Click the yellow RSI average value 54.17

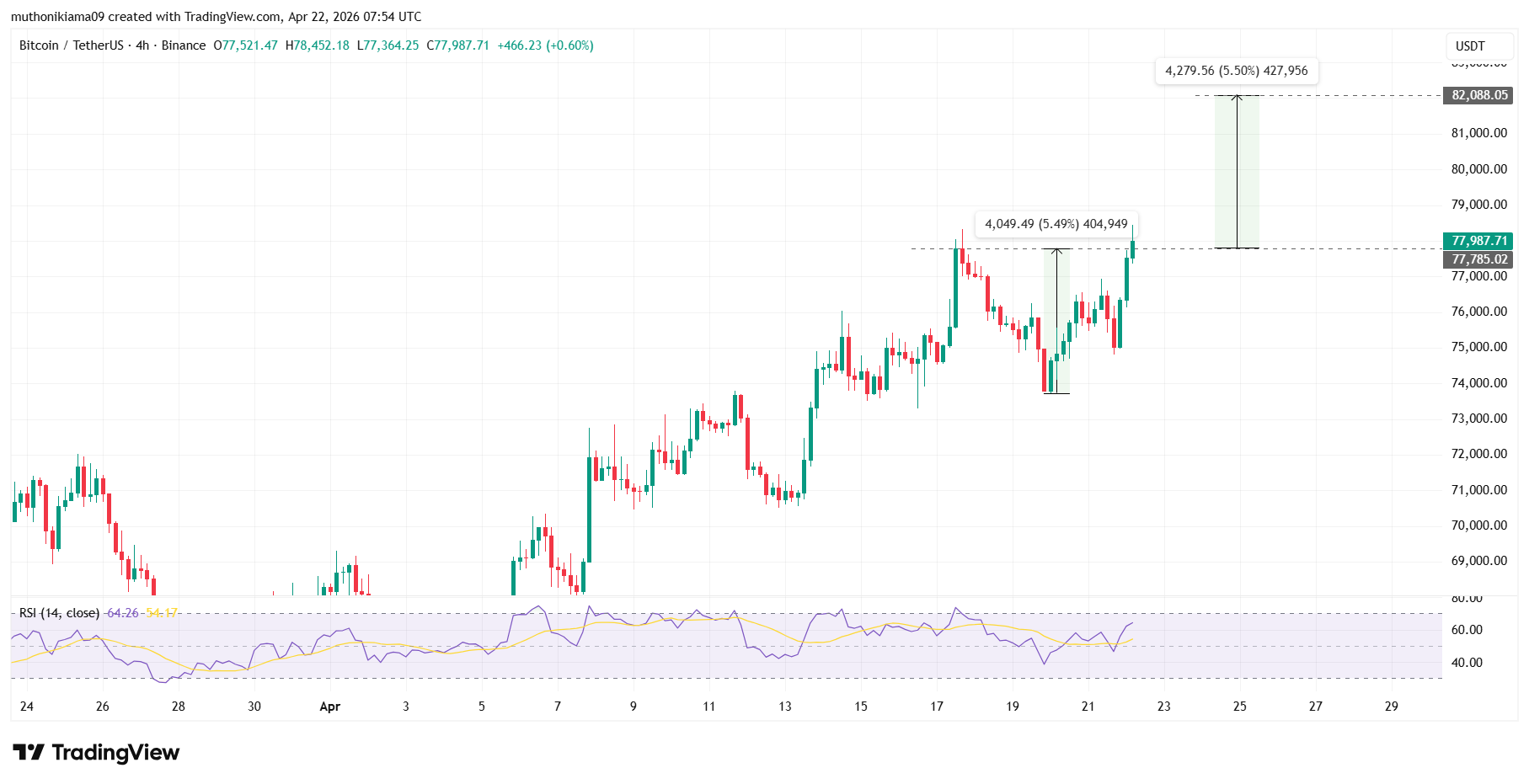point(161,613)
